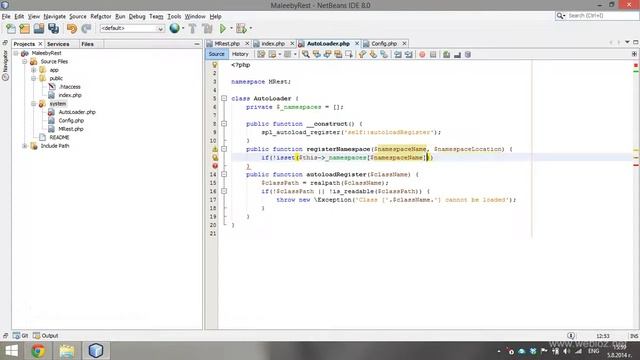Image resolution: width=640 pixels, height=360 pixels.
Task: Collapse the public folder node
Action: (33, 78)
